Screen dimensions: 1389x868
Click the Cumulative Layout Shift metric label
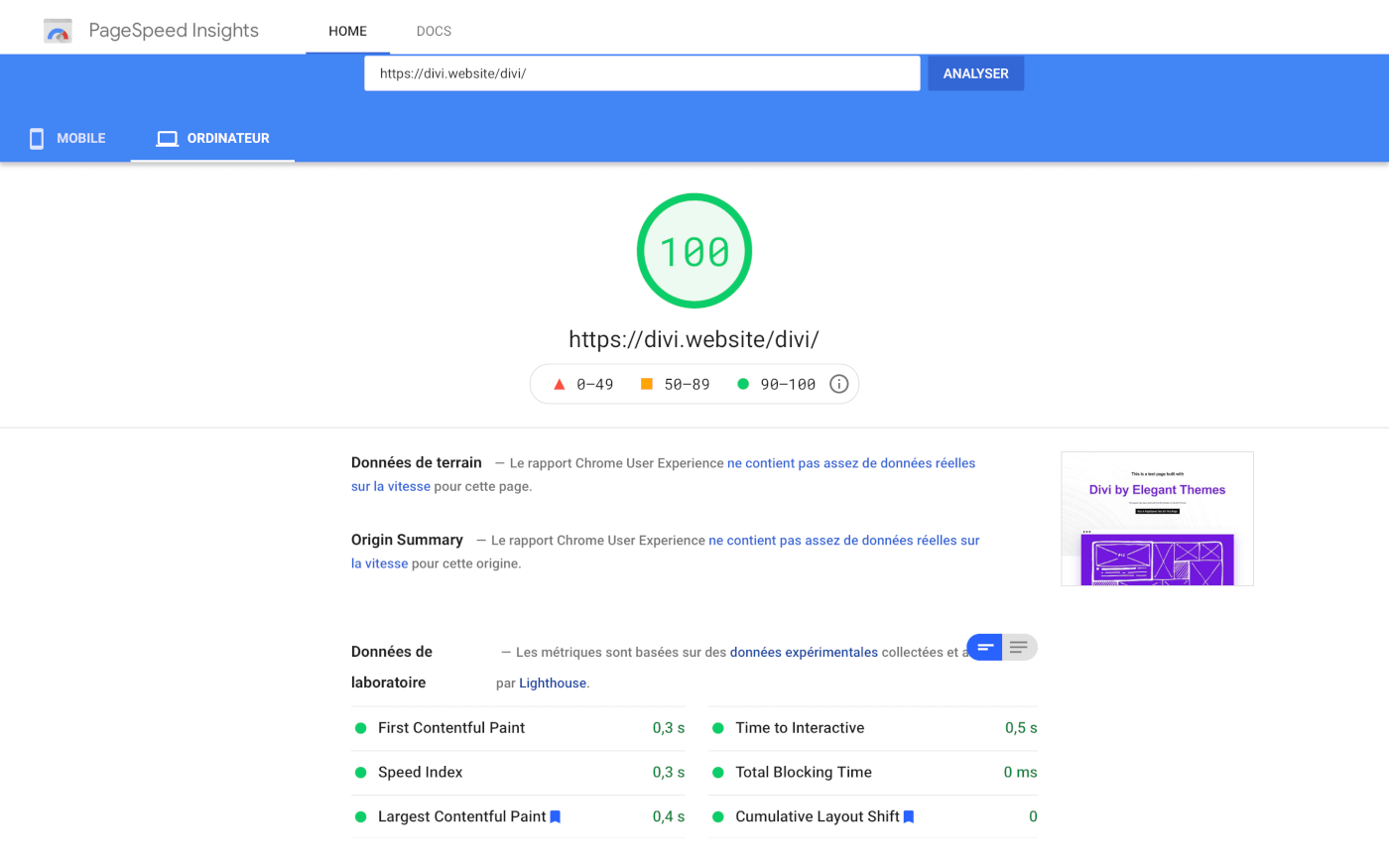818,816
